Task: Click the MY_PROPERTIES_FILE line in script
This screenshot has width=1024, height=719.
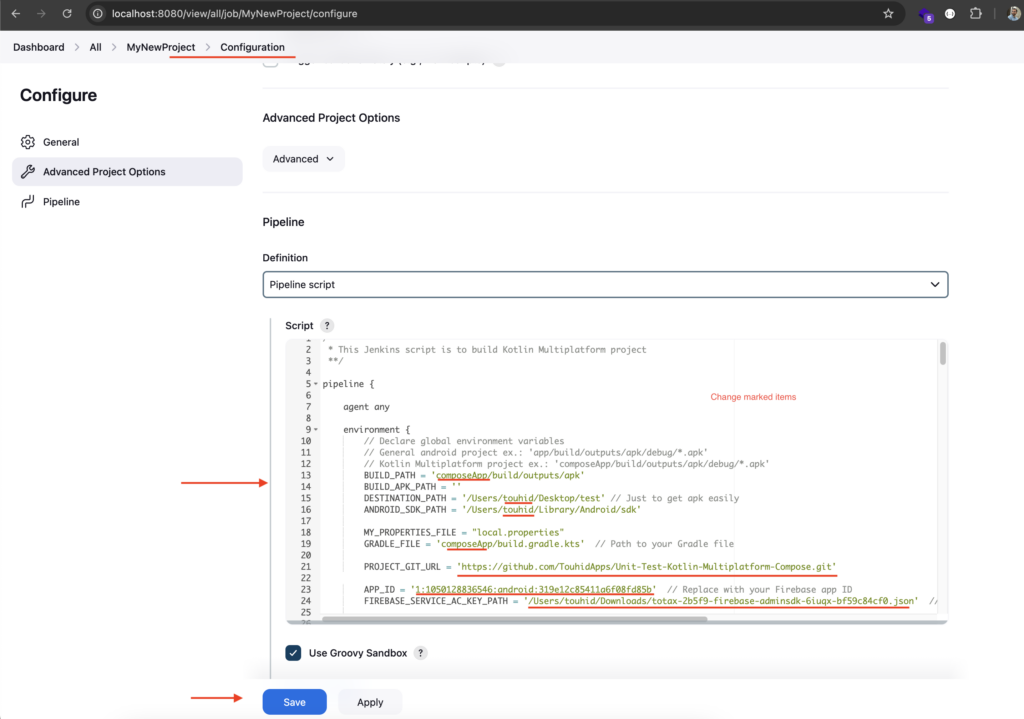Action: click(464, 532)
